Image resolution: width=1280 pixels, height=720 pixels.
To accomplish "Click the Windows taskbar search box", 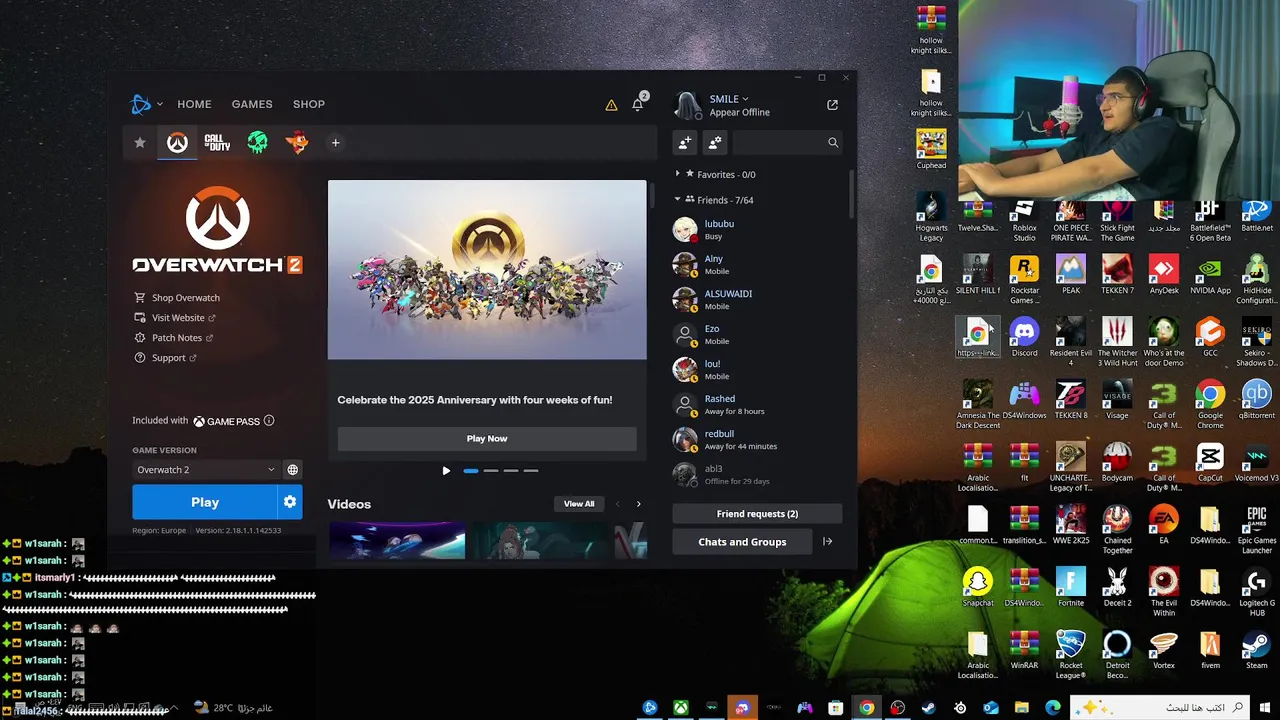I will [x=1159, y=708].
